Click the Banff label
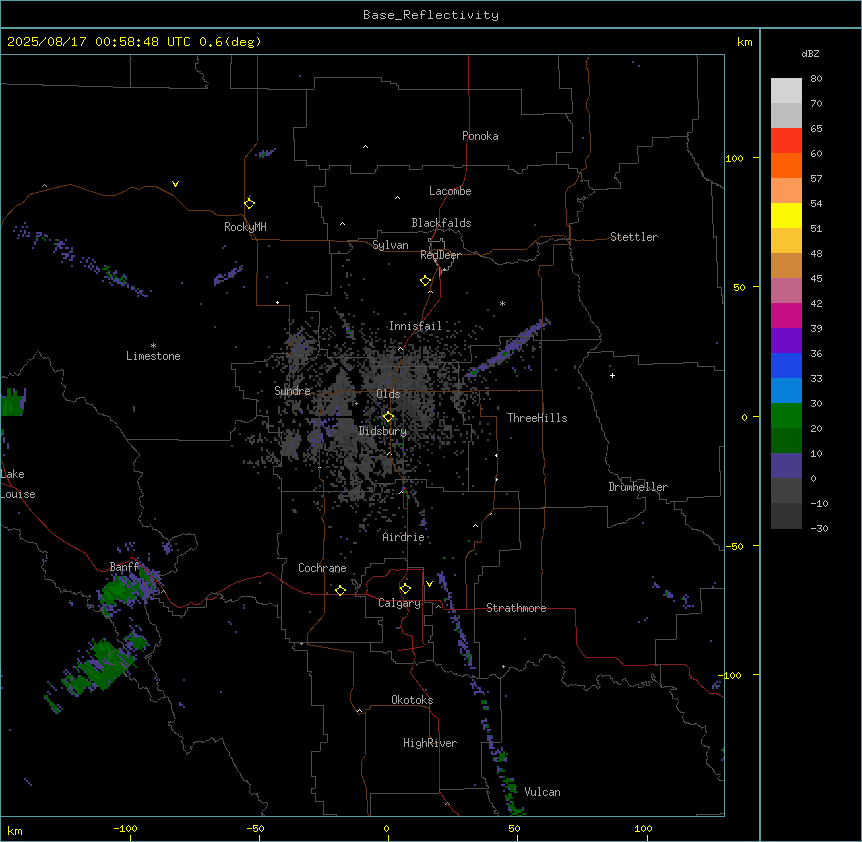The image size is (862, 842). coord(124,567)
